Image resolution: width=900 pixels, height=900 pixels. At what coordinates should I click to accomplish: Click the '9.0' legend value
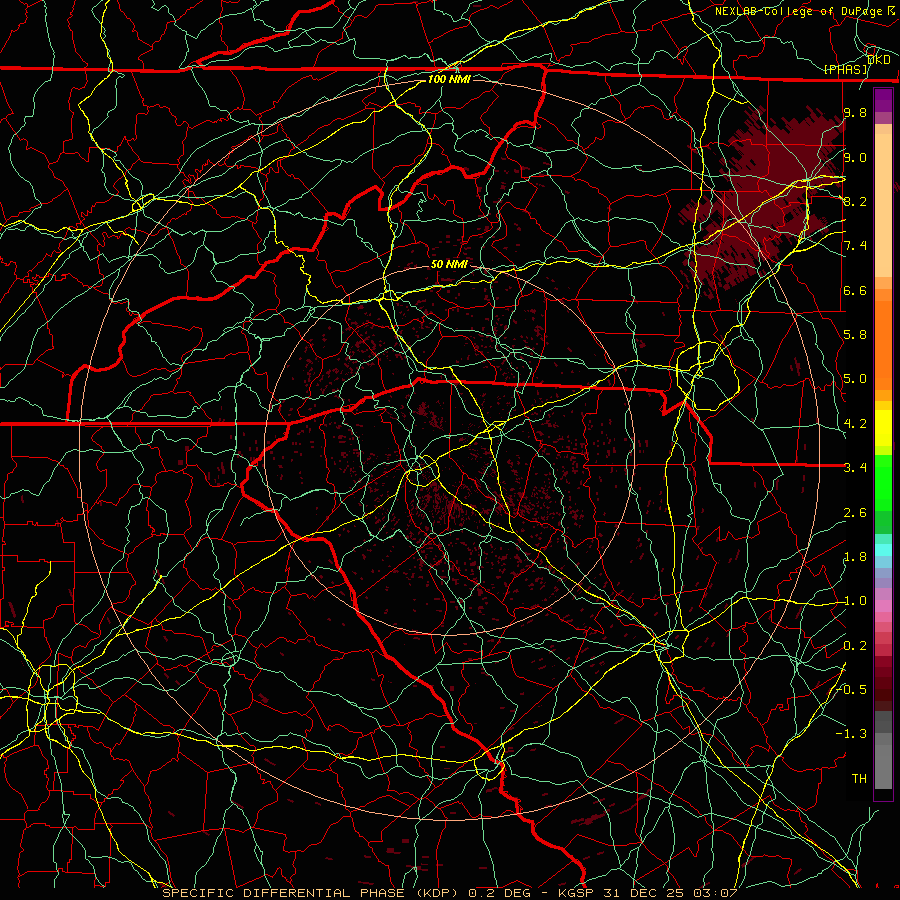point(855,157)
